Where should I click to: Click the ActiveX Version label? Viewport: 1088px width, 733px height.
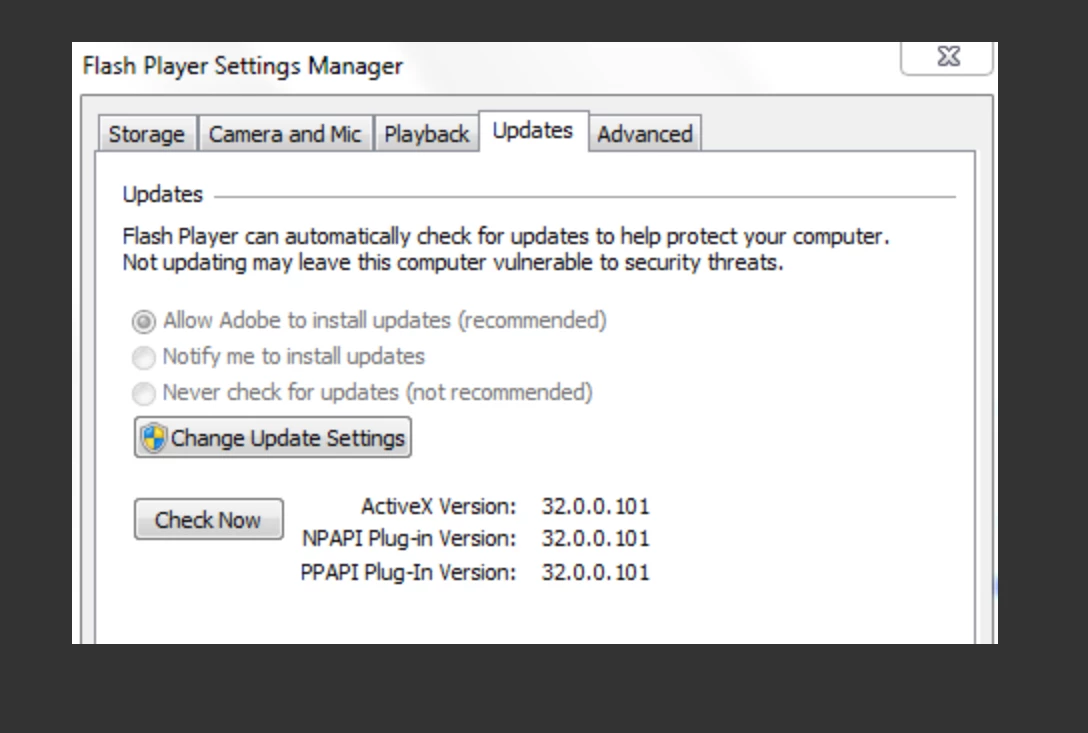pyautogui.click(x=439, y=507)
